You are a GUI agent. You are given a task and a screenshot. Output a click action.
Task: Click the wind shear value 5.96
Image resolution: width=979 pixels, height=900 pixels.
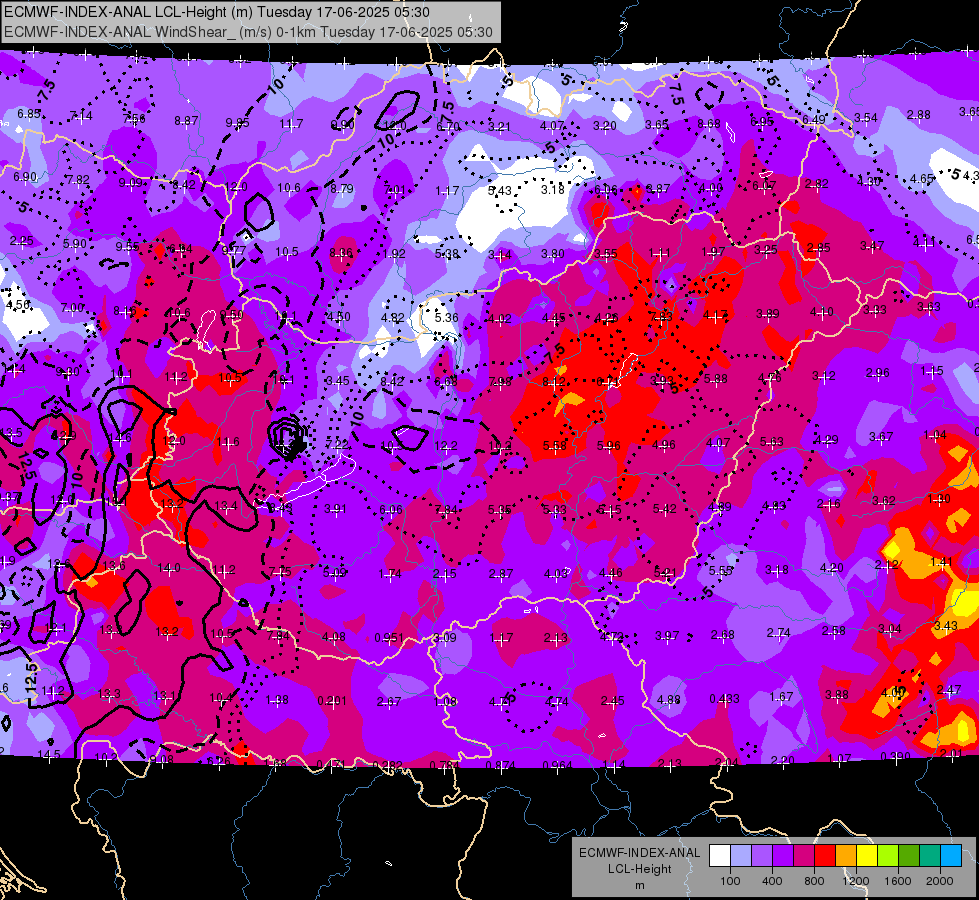pyautogui.click(x=609, y=445)
